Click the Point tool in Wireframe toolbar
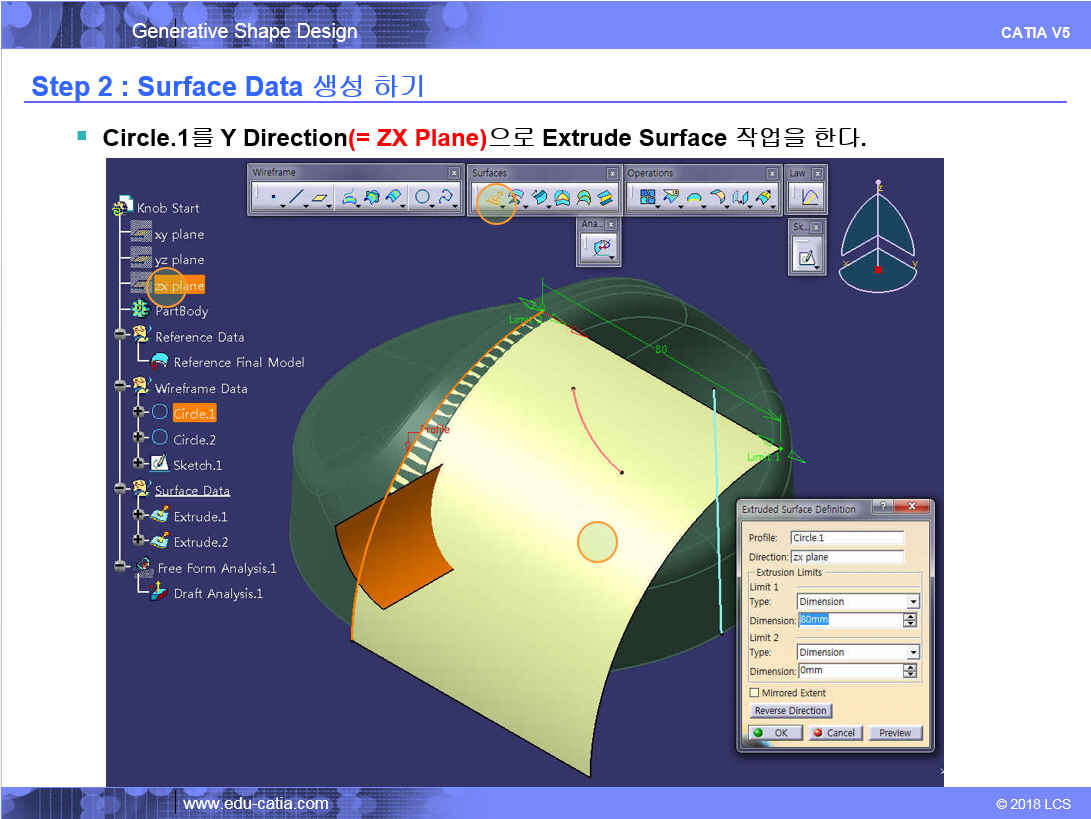Screen dimensions: 1091x819 [272, 198]
